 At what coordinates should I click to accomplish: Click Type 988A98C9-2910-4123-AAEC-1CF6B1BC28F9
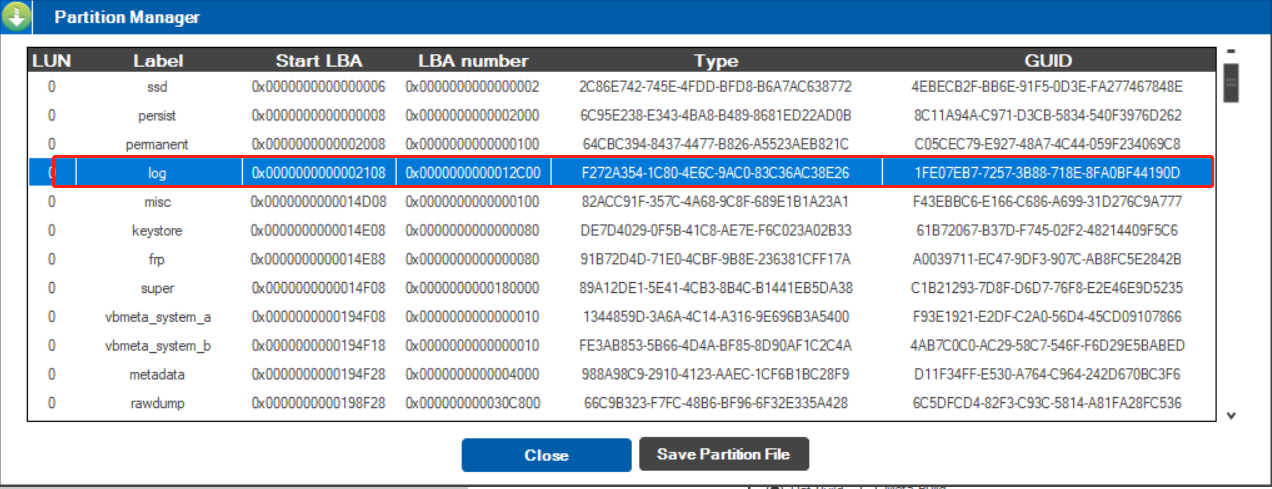click(716, 375)
